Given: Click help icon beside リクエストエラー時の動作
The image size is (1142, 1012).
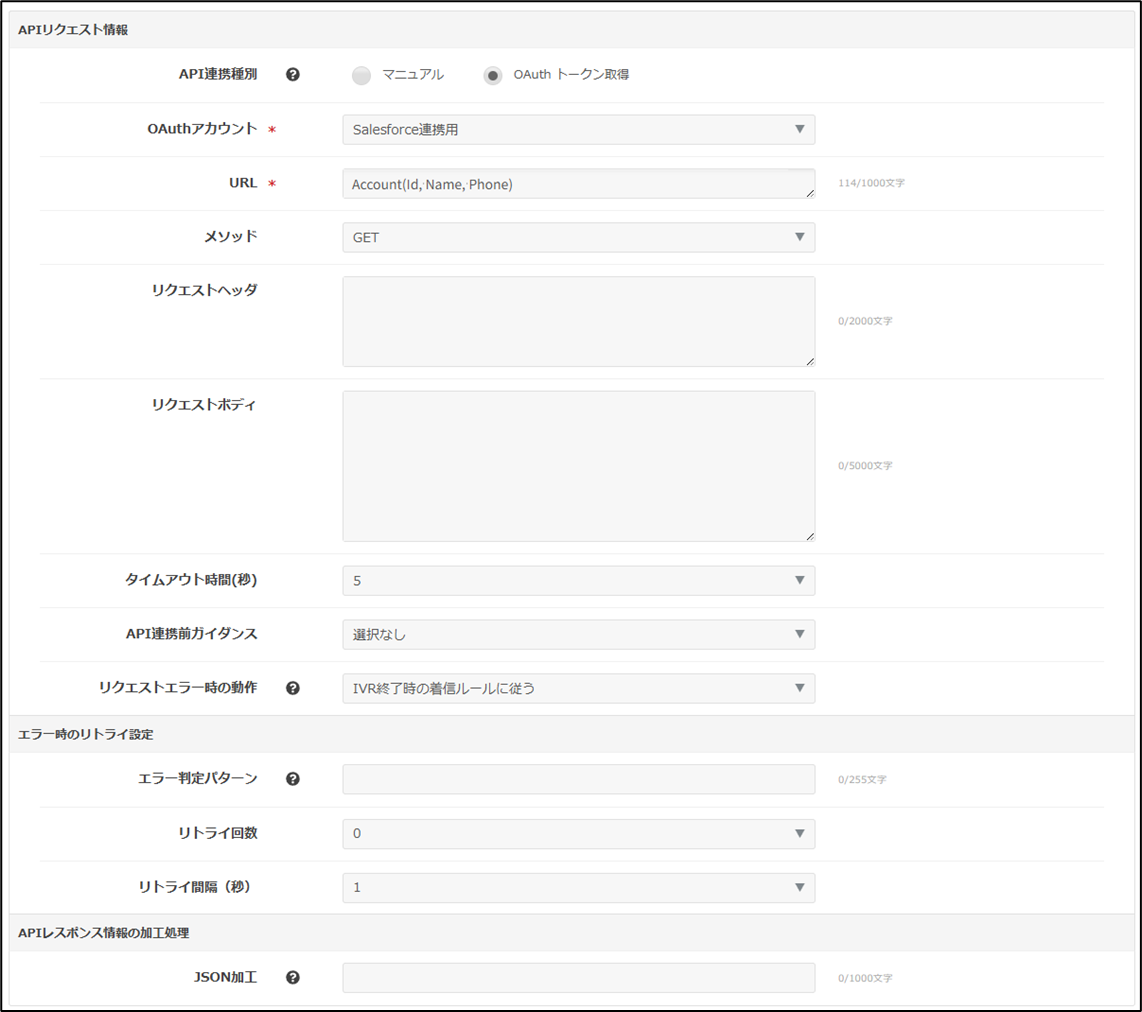Looking at the screenshot, I should click(x=293, y=688).
